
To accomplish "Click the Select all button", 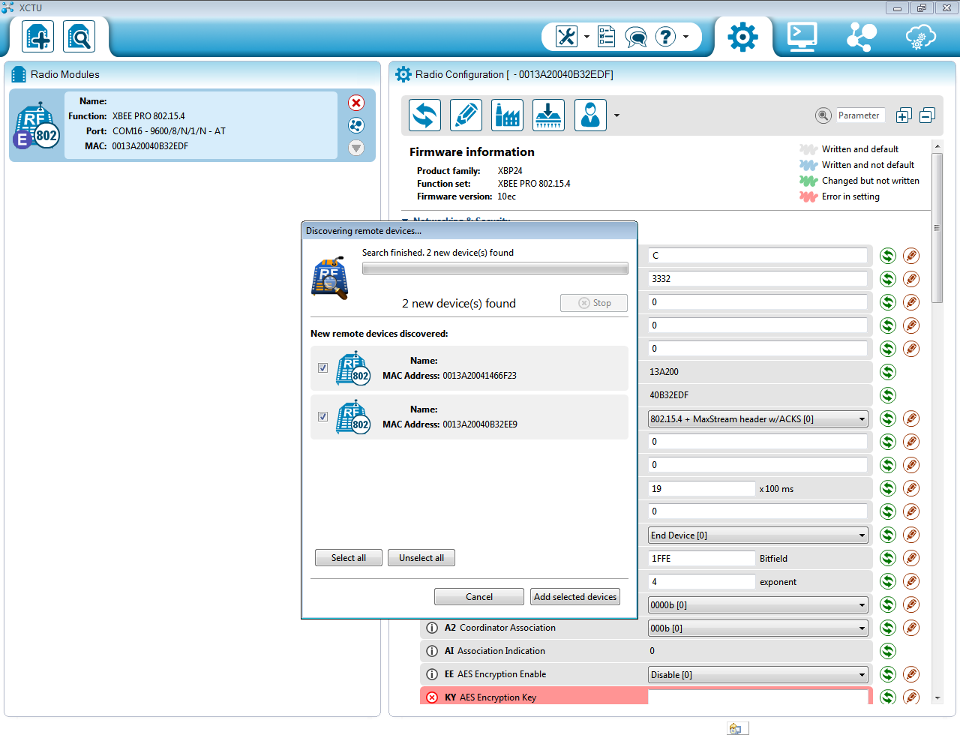I will click(348, 558).
